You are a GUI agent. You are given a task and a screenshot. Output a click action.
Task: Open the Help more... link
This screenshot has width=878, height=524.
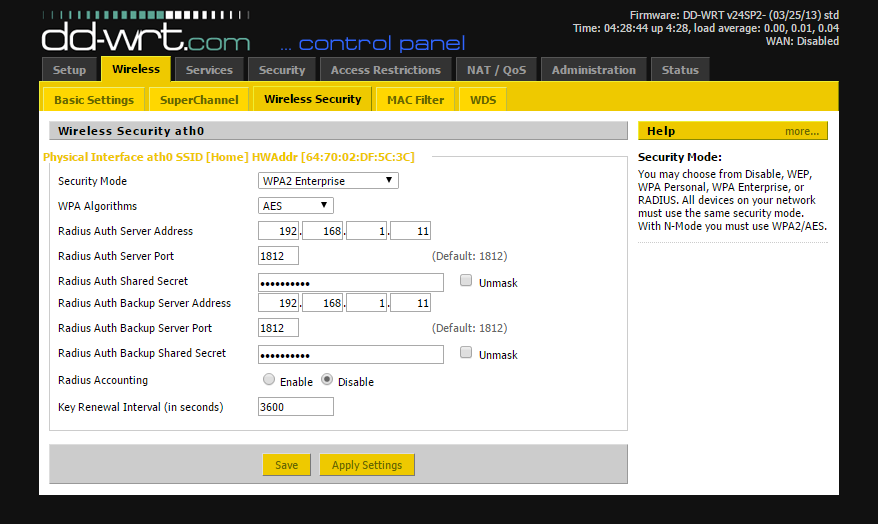tap(801, 131)
